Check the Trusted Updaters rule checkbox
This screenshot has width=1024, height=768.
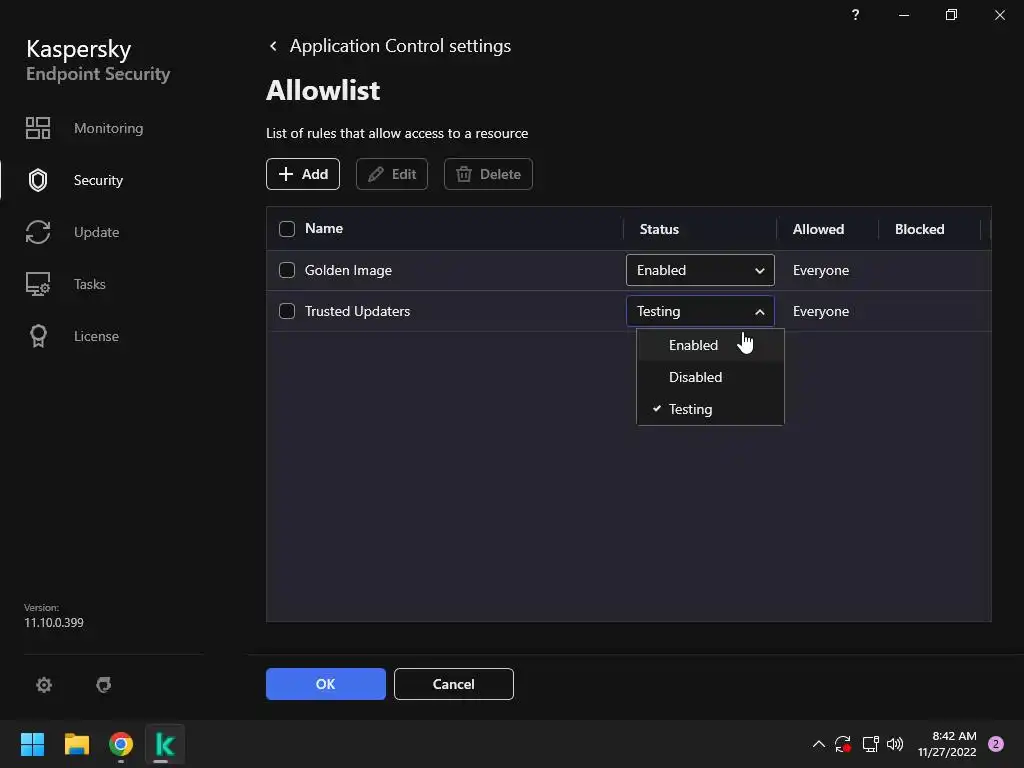pyautogui.click(x=287, y=311)
